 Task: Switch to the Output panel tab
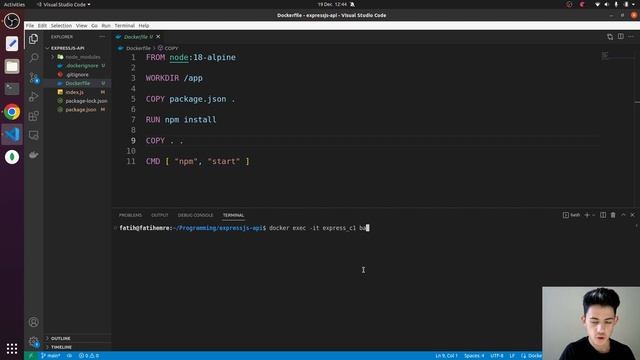tap(160, 215)
